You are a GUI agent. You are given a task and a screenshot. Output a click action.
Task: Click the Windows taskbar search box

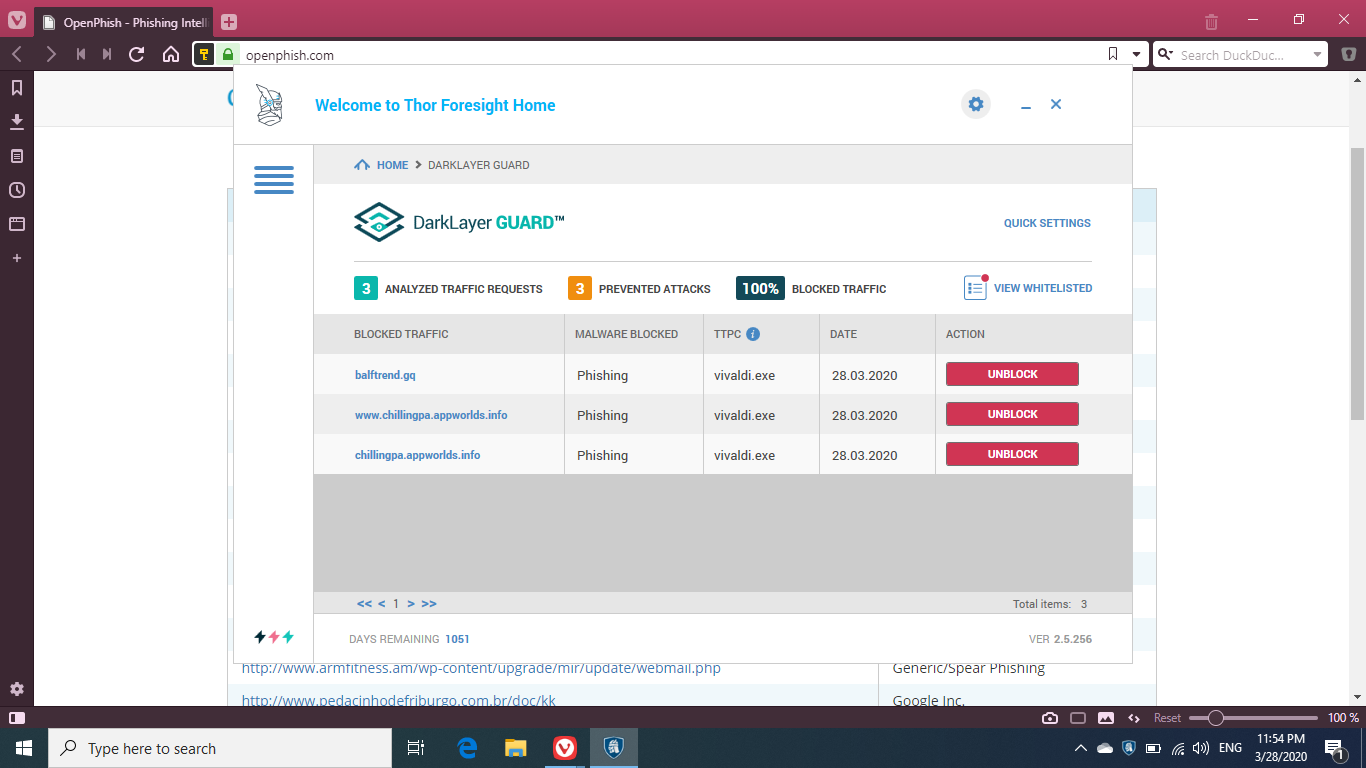click(x=220, y=748)
